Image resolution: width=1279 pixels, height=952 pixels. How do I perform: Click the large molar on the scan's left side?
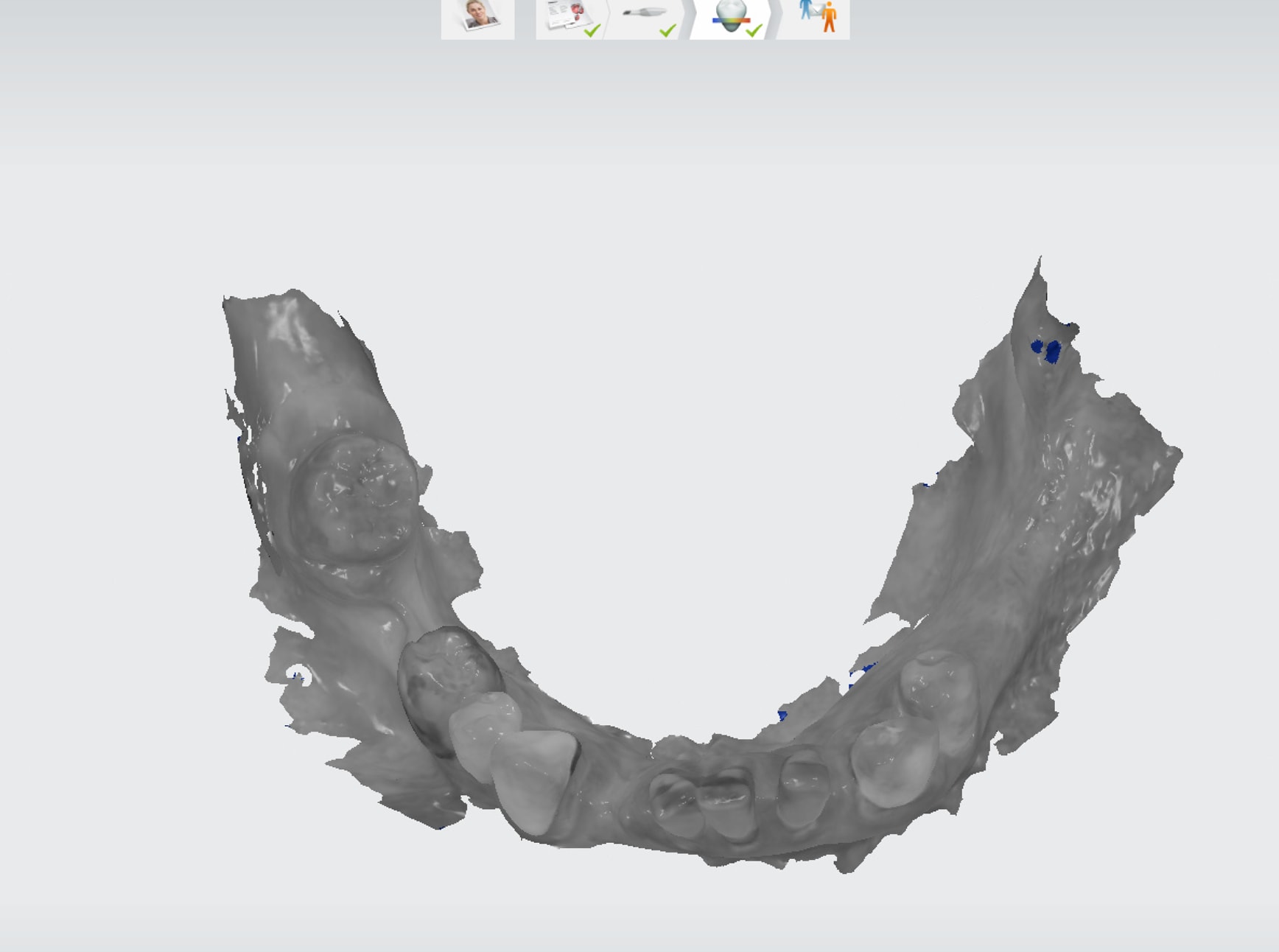click(x=355, y=497)
